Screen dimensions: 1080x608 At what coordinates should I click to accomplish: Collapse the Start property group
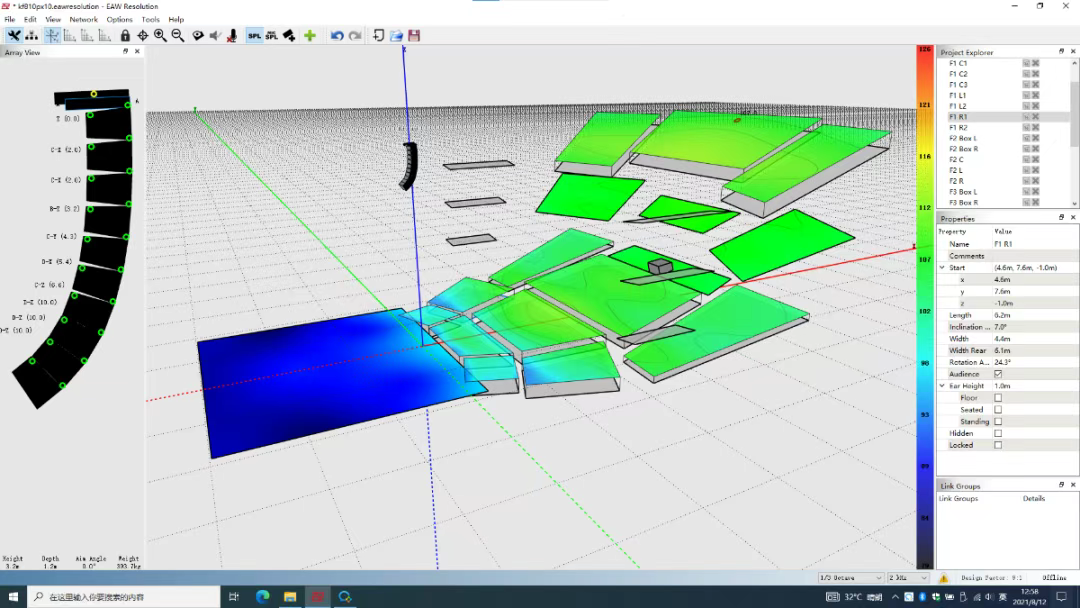point(942,268)
